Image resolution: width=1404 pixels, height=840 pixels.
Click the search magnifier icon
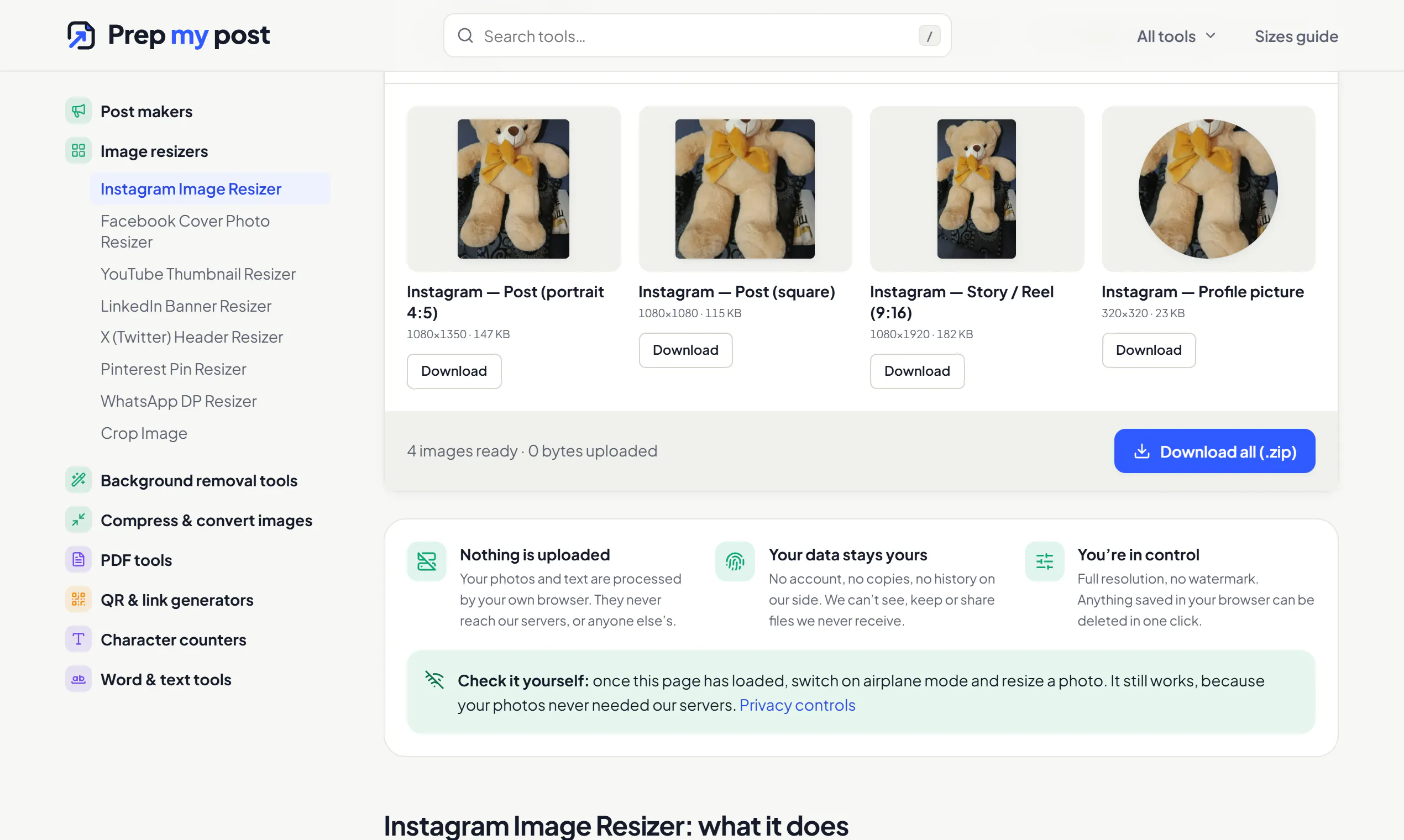click(465, 36)
